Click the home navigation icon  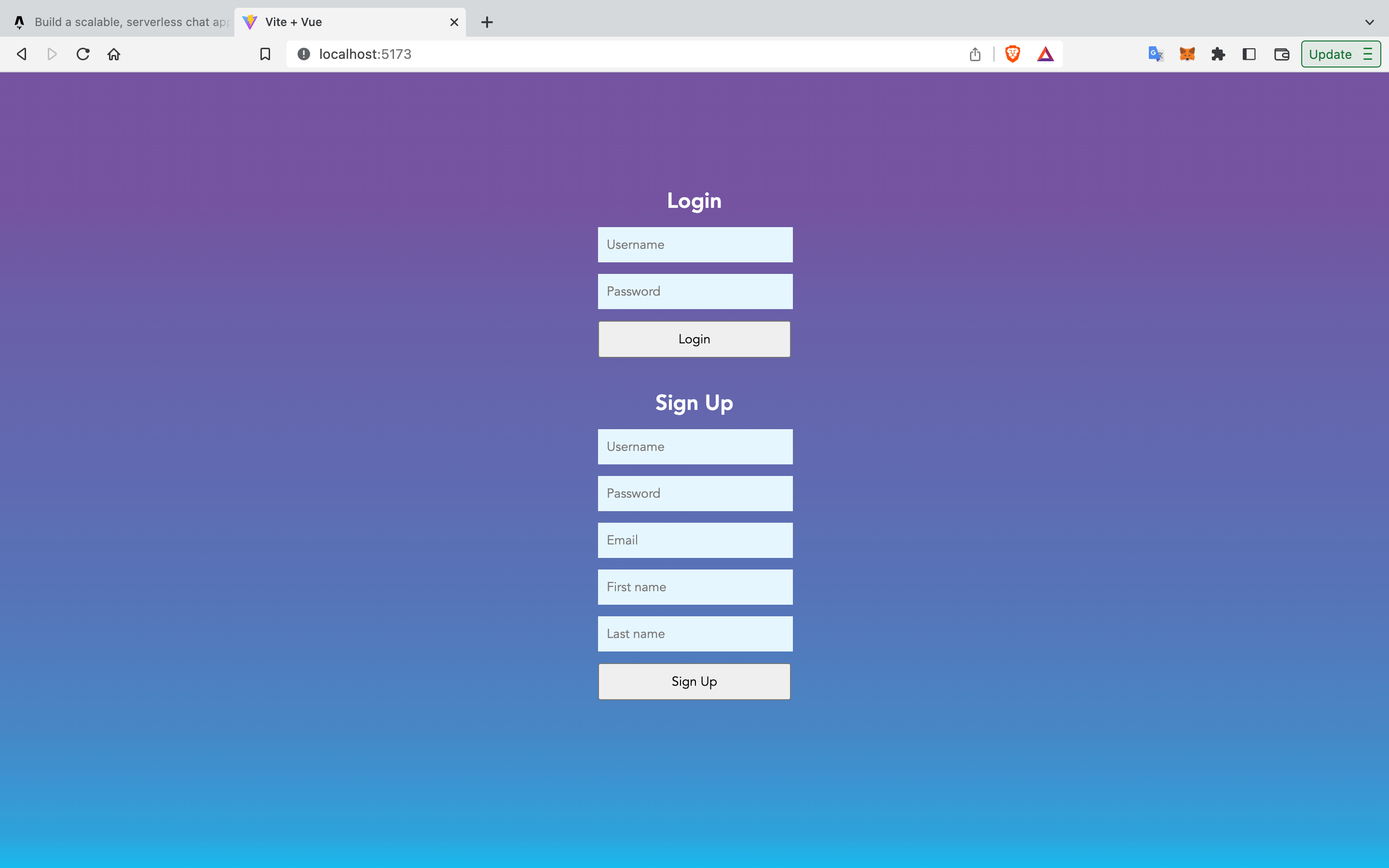(113, 54)
